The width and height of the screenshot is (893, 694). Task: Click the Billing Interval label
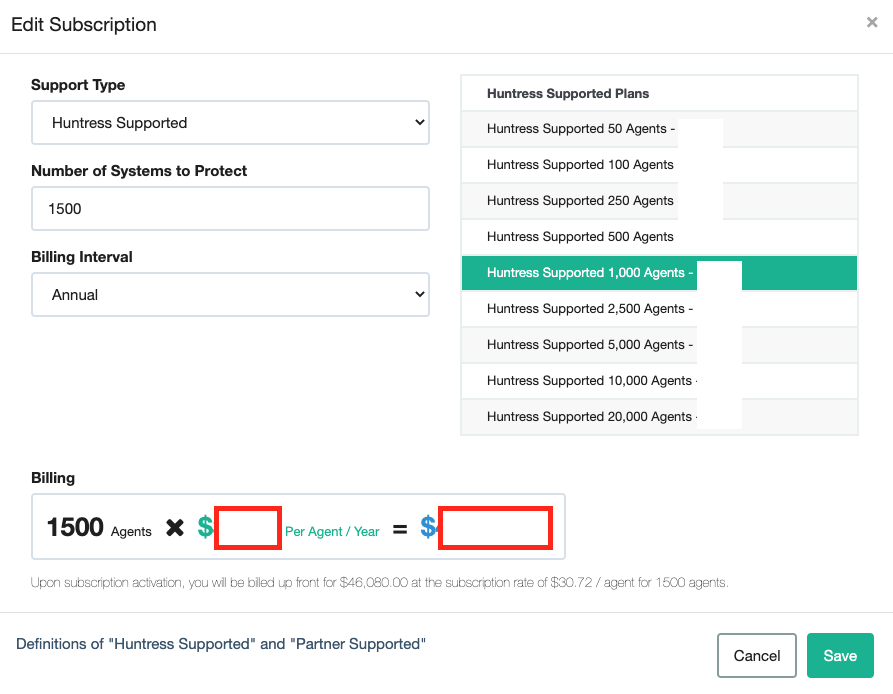(81, 257)
